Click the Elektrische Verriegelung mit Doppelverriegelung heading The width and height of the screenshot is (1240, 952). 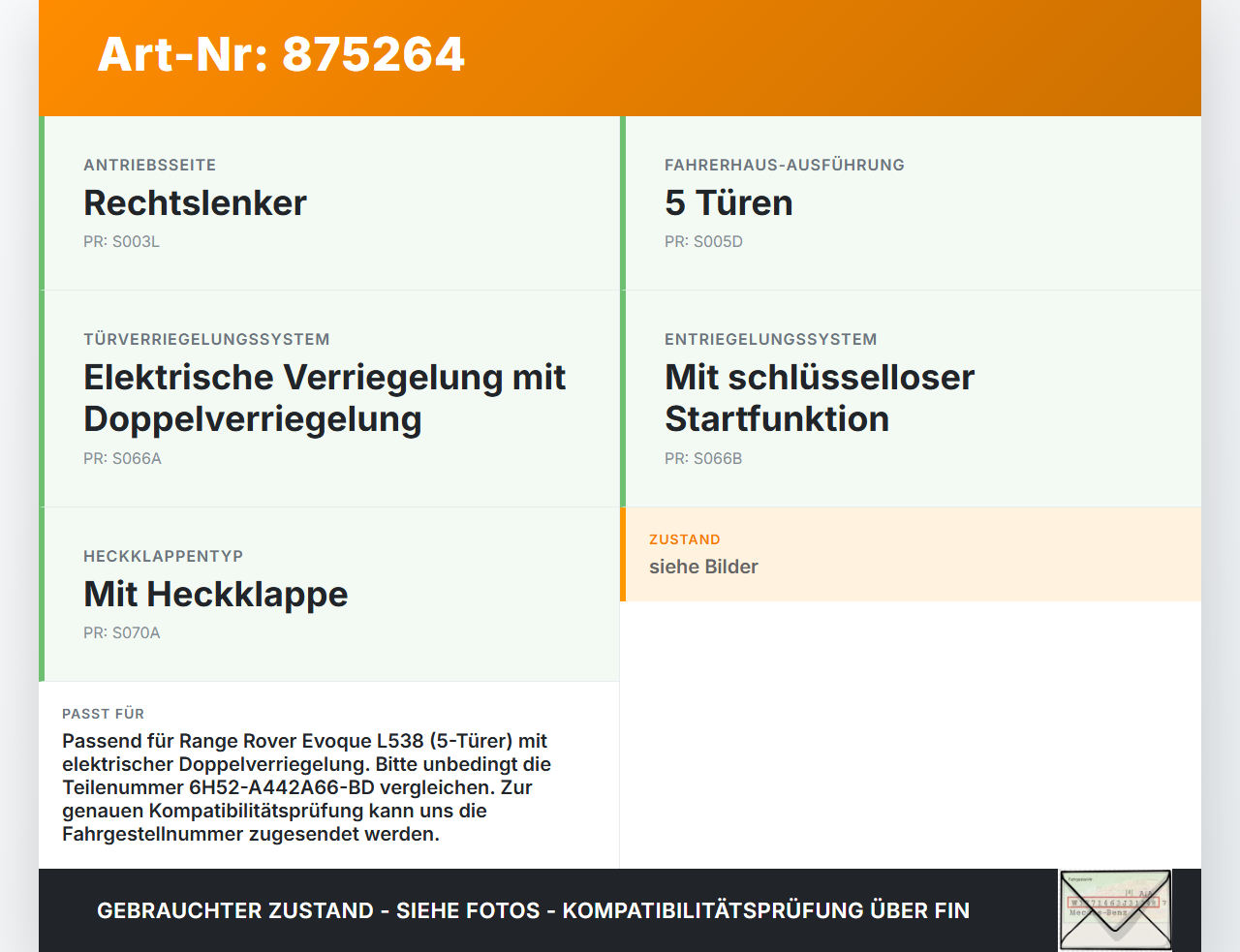coord(325,398)
